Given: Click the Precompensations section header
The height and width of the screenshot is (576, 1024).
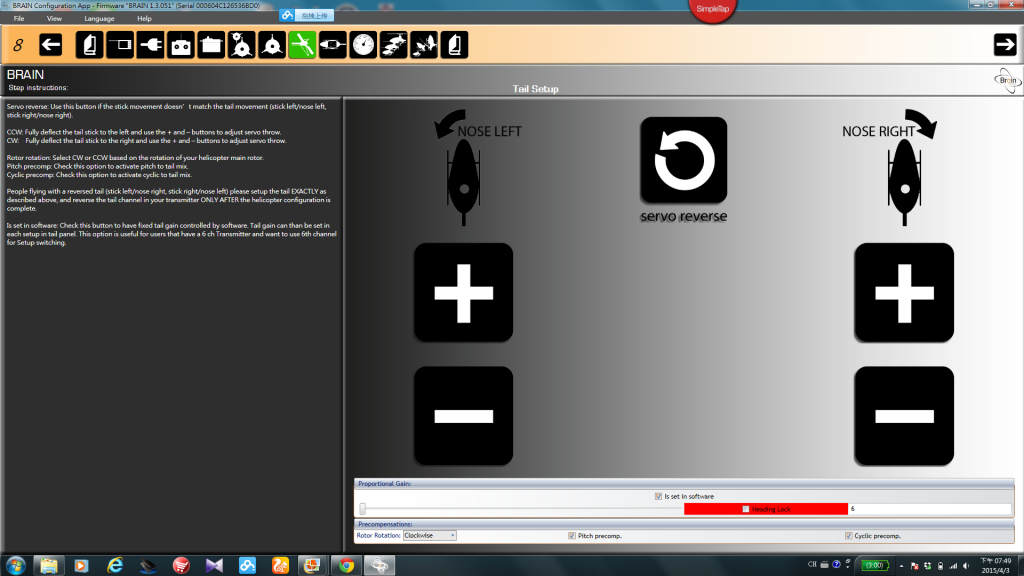Looking at the screenshot, I should (684, 524).
